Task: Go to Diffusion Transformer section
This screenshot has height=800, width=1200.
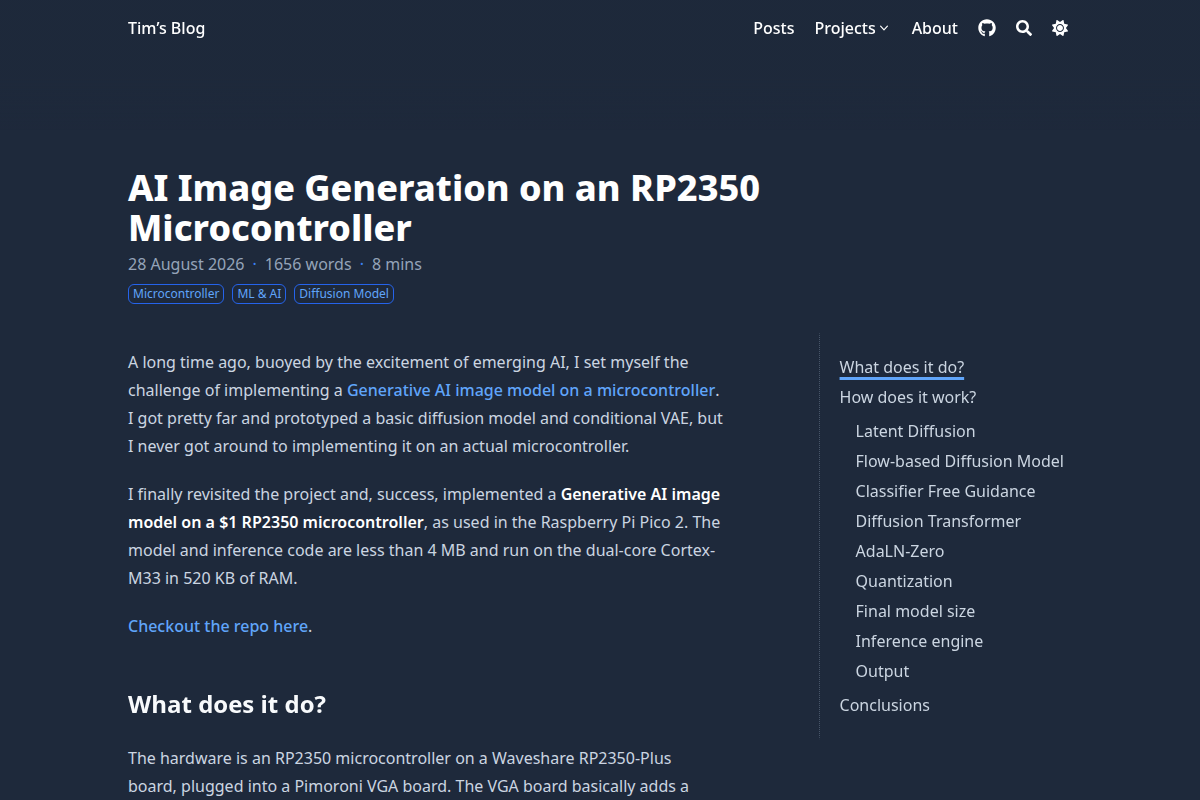Action: [x=938, y=521]
